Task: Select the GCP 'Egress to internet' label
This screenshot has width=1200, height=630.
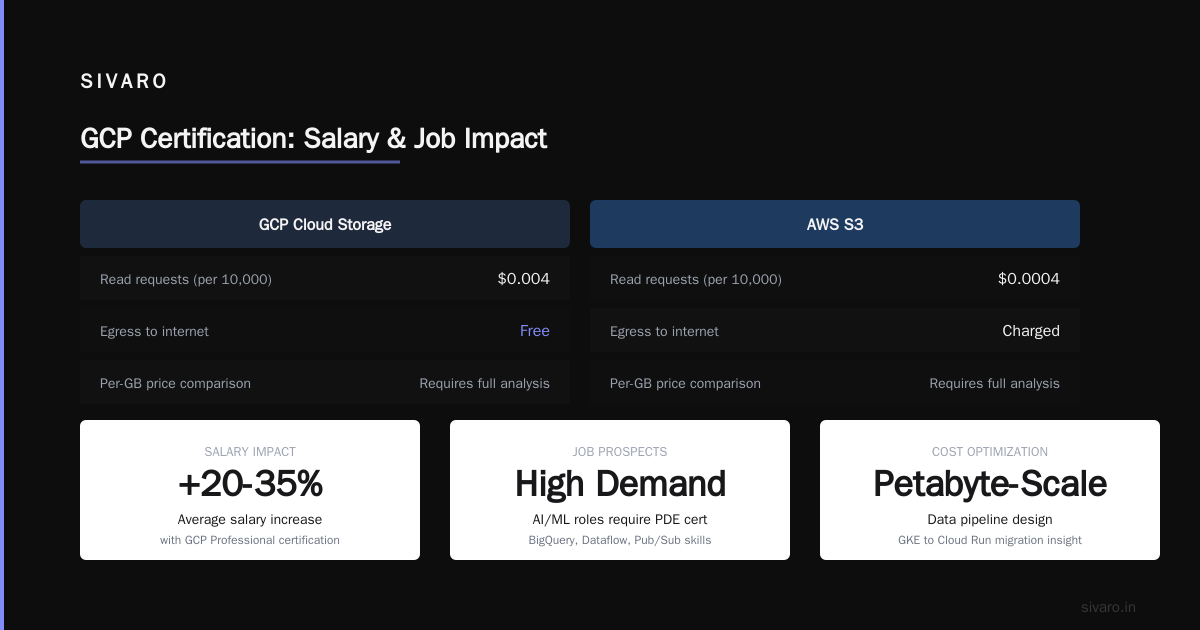Action: pyautogui.click(x=154, y=331)
